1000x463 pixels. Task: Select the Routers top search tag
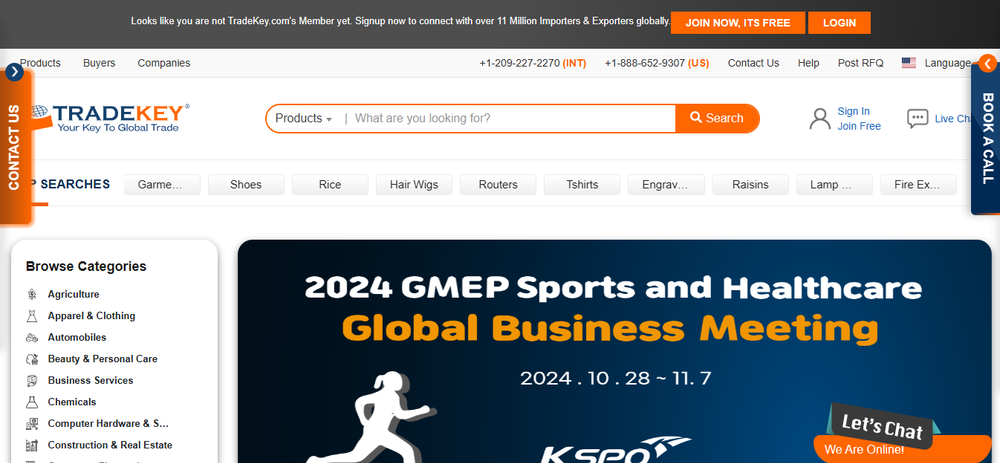click(498, 185)
